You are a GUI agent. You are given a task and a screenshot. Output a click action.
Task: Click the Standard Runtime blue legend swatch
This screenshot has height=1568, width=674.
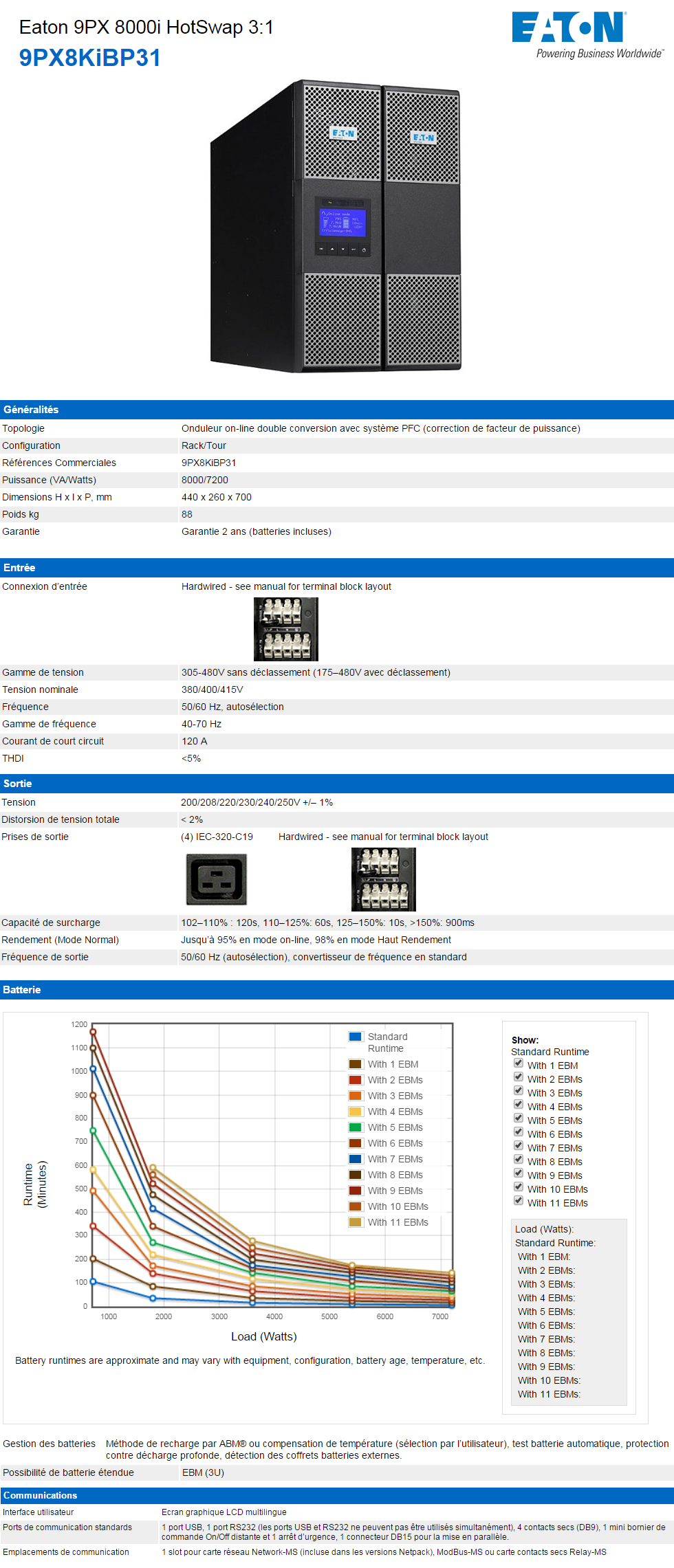(x=356, y=1037)
